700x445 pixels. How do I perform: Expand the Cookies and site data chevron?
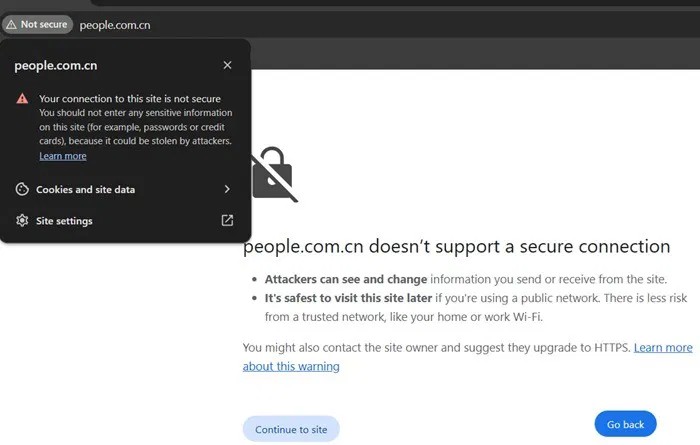tap(227, 189)
